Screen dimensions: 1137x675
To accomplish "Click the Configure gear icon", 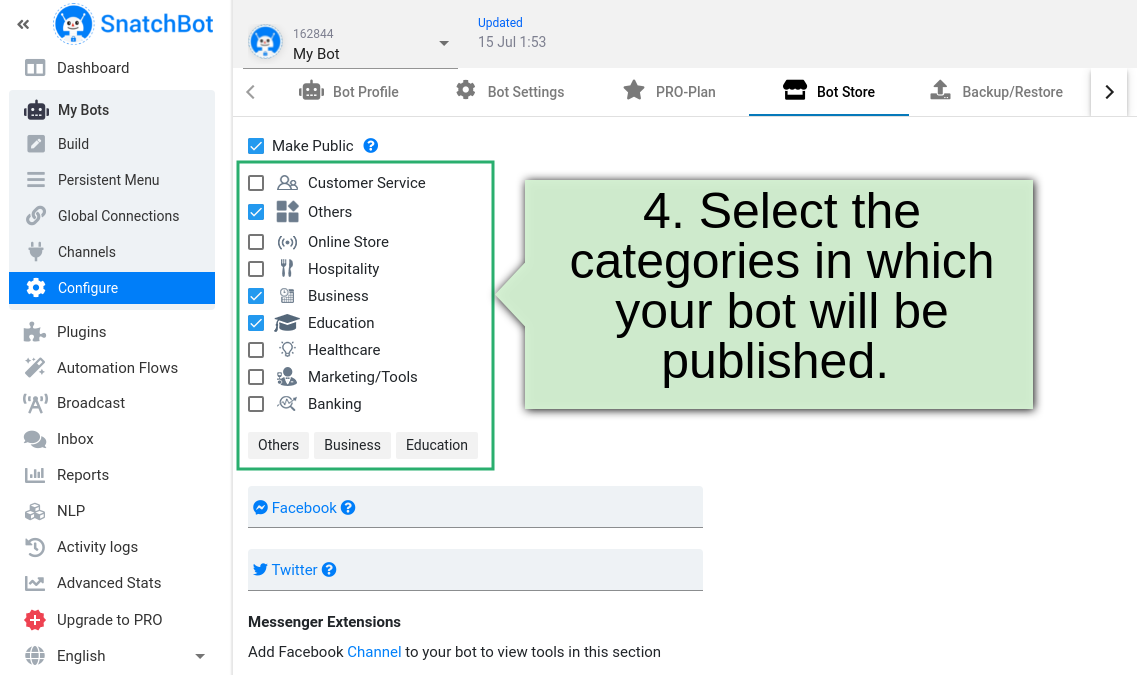I will coord(36,288).
